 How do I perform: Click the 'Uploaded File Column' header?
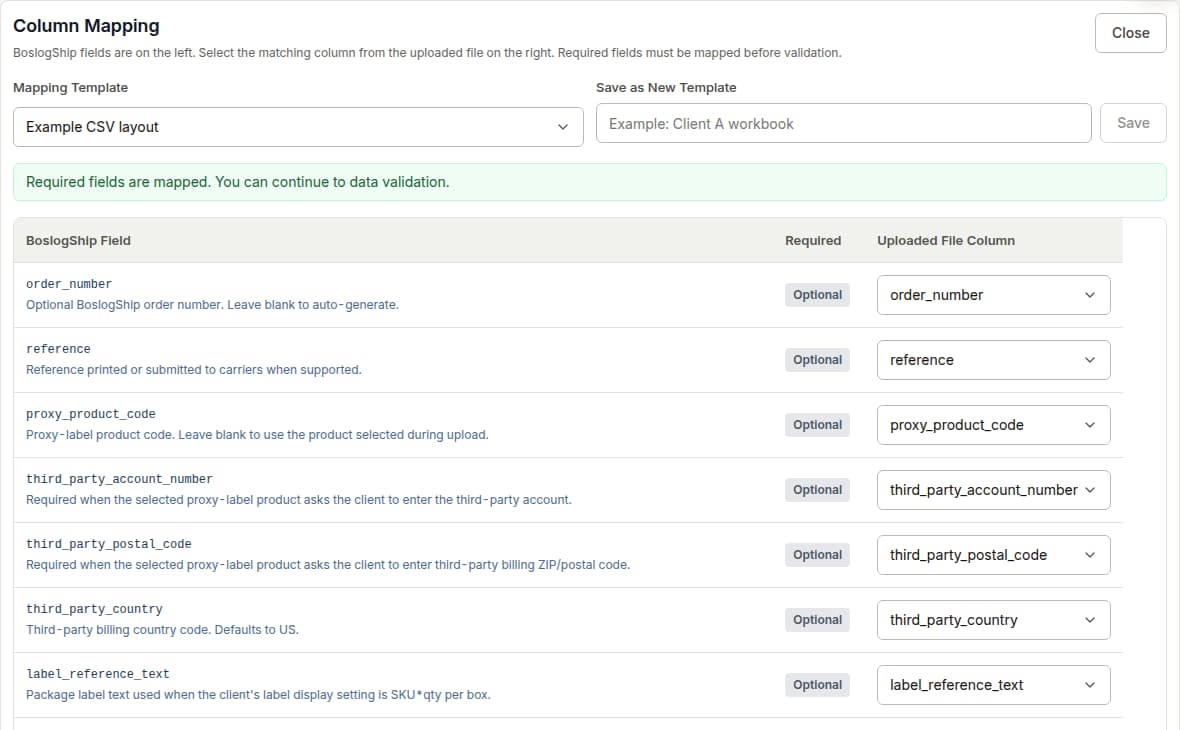[946, 241]
